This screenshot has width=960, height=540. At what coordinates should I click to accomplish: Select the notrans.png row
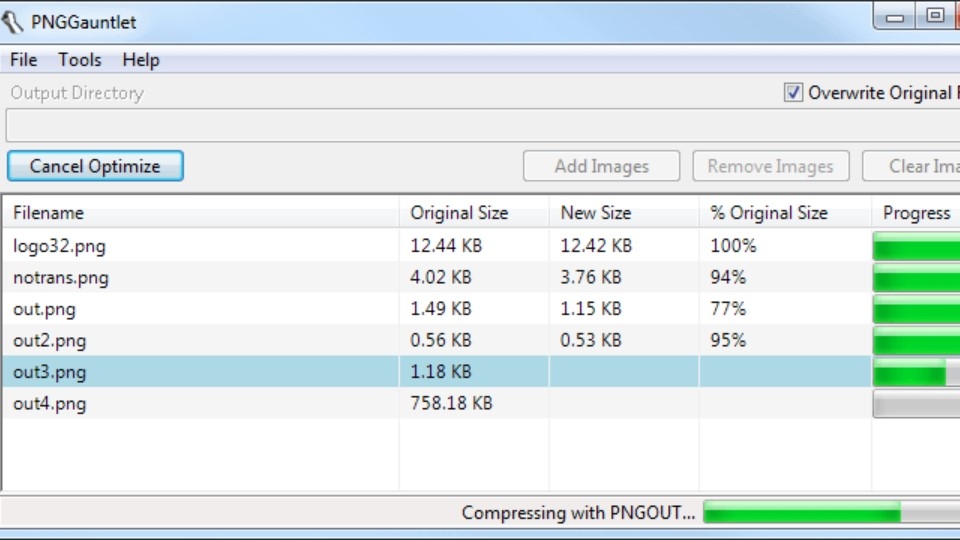[481, 277]
